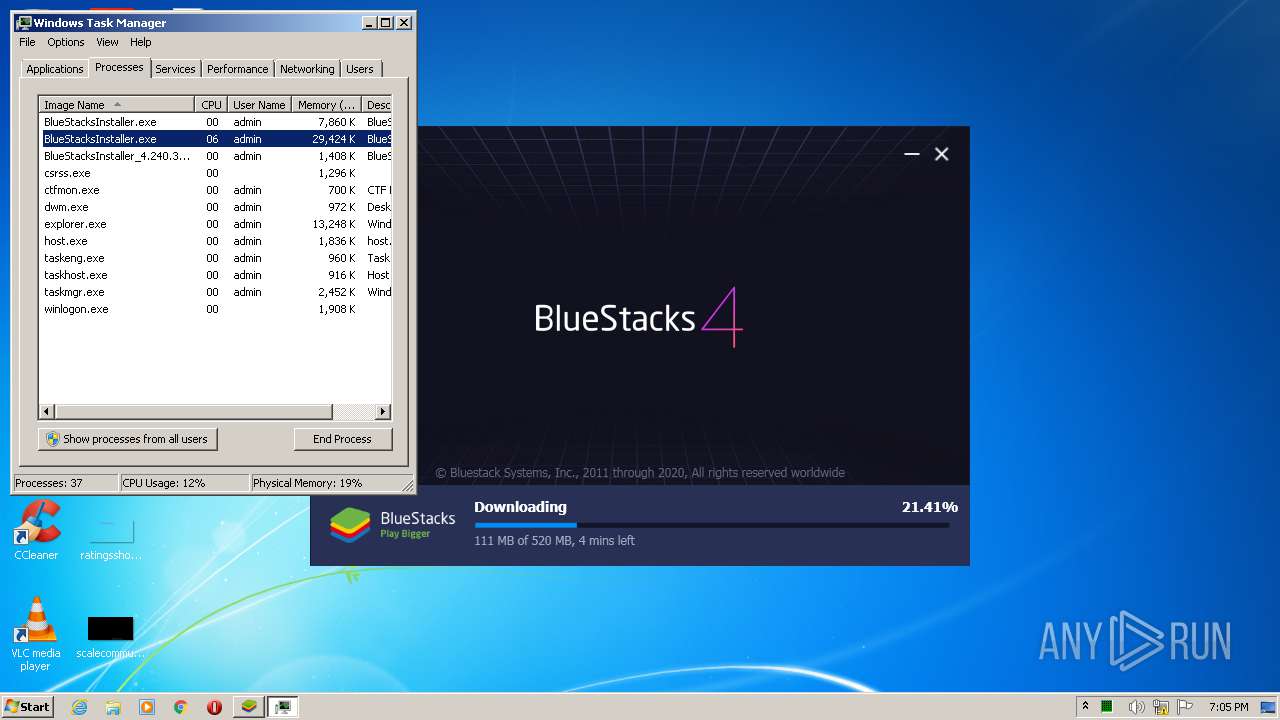Open Windows Explorer folder icon in taskbar
The height and width of the screenshot is (720, 1280).
pos(113,707)
